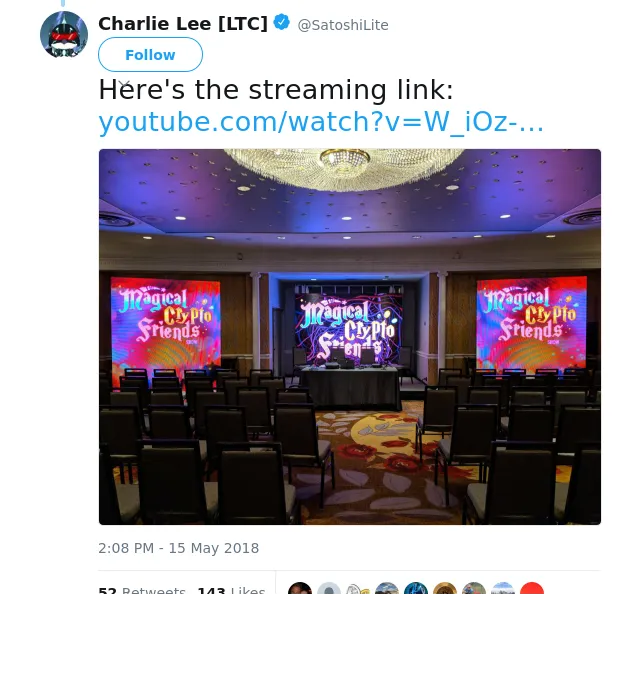The height and width of the screenshot is (679, 640).
Task: Open the gray default-silhouette liker avatar
Action: tap(329, 588)
